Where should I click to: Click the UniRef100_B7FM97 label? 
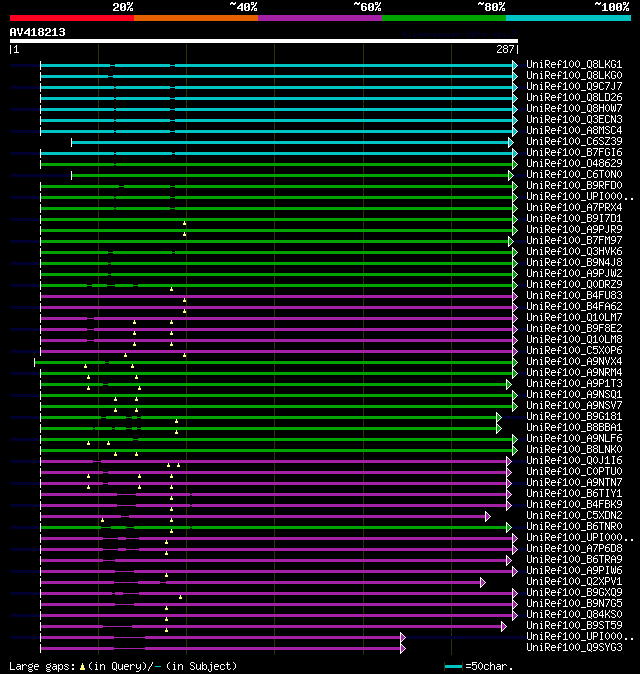click(574, 241)
